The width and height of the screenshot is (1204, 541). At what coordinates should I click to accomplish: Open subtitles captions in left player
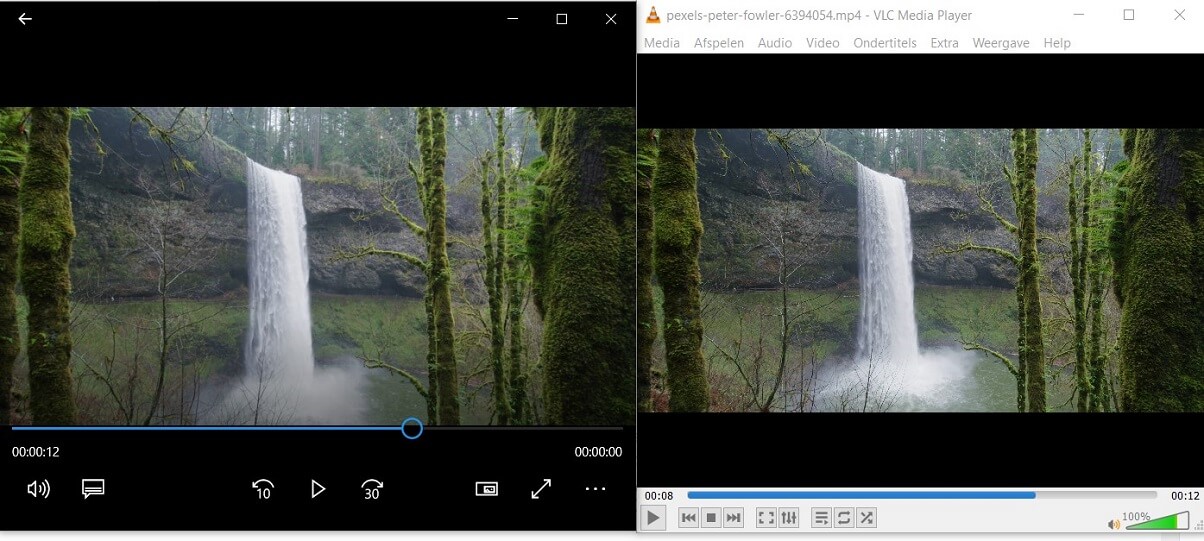(x=93, y=489)
